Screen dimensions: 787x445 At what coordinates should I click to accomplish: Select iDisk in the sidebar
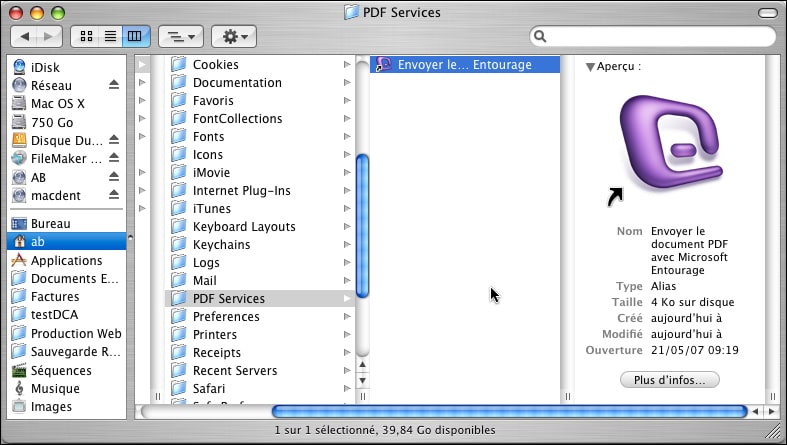(66, 67)
